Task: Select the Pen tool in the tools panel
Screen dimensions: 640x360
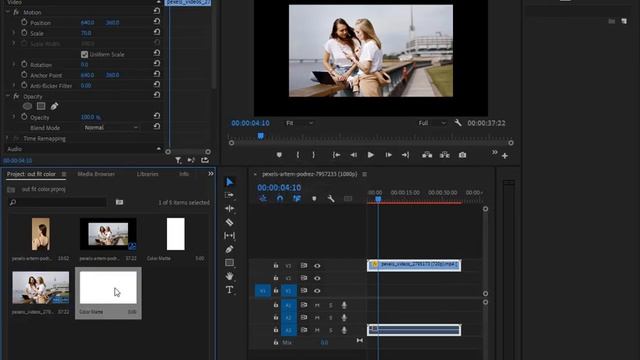Action: pyautogui.click(x=229, y=249)
